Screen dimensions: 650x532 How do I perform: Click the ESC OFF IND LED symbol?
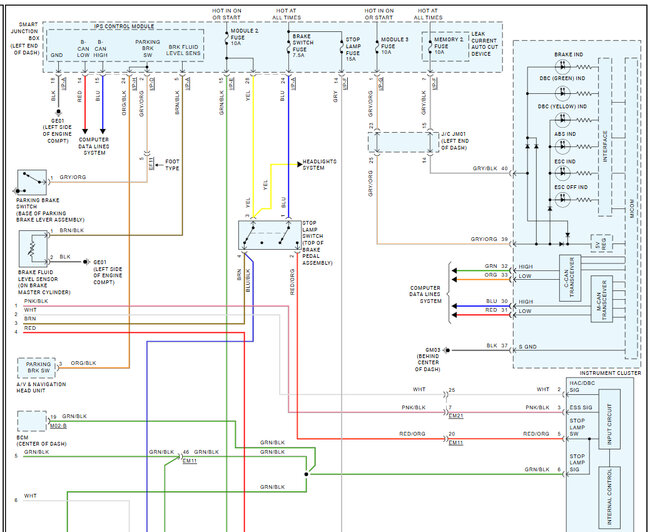pyautogui.click(x=562, y=200)
